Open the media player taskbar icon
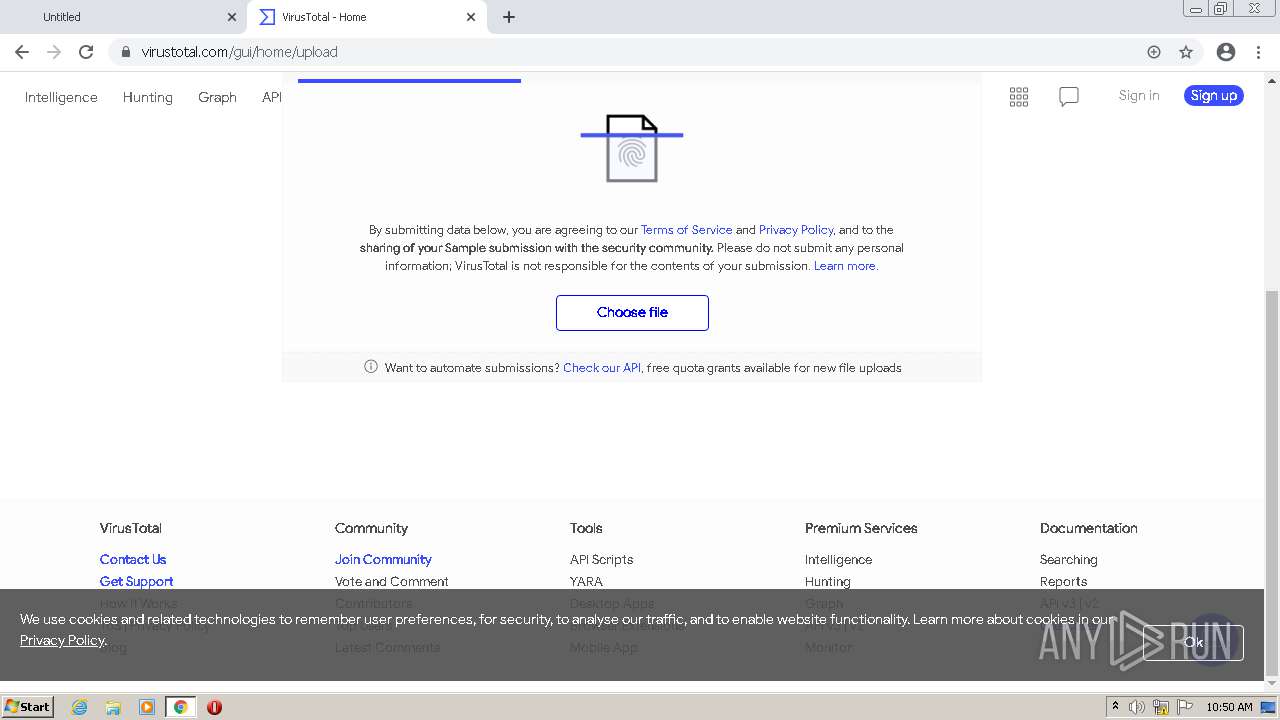The image size is (1280, 720). coord(147,707)
